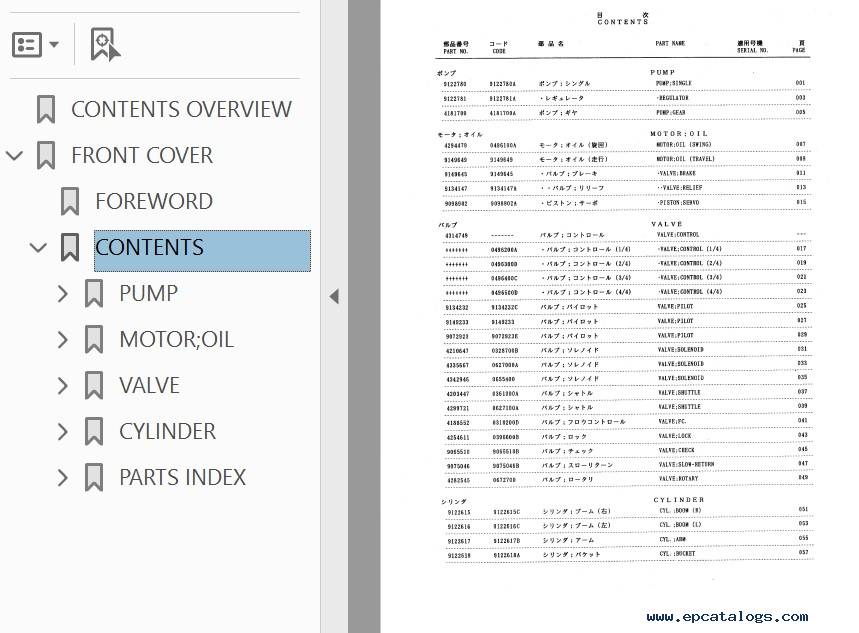Jump to the CYLINDER bookmark

click(x=168, y=431)
